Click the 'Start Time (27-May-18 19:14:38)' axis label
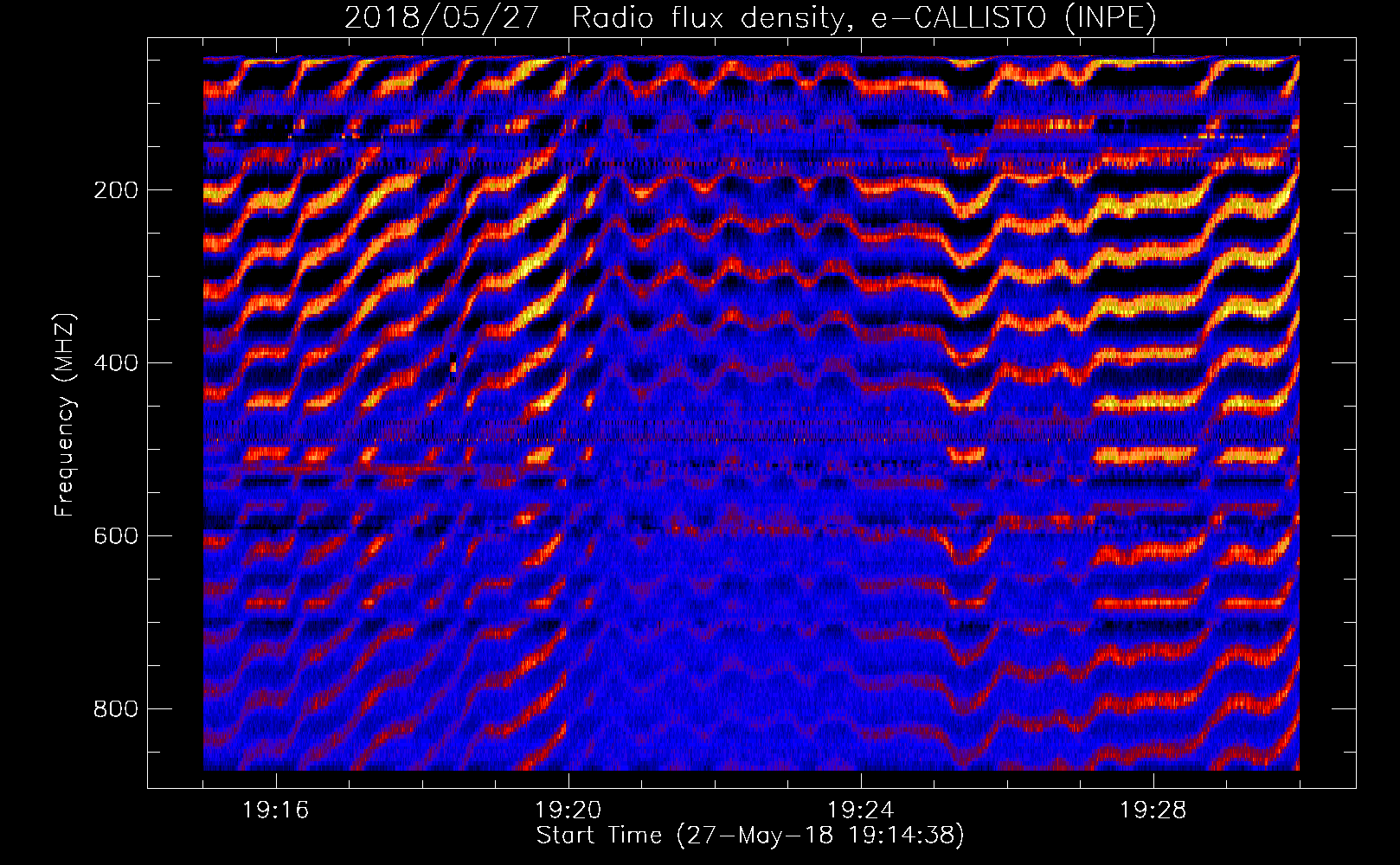The height and width of the screenshot is (865, 1400). tap(750, 836)
